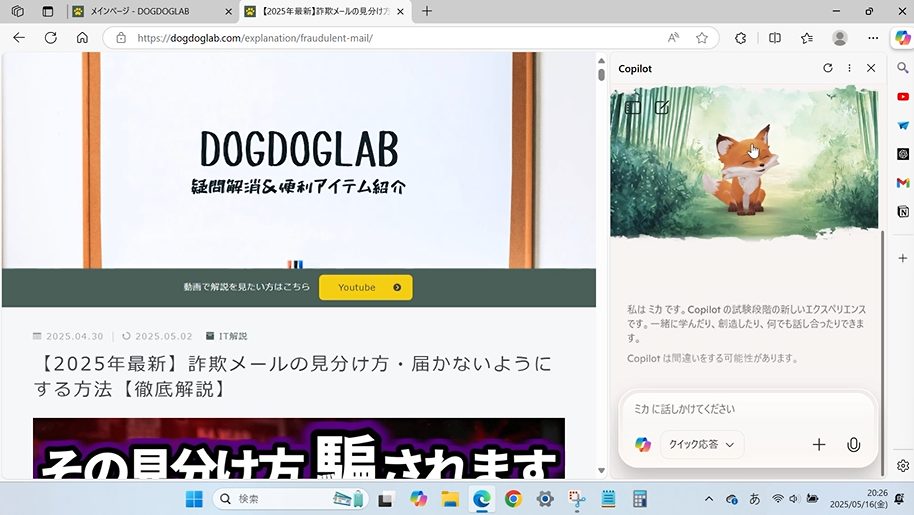Open the Copilot panel more options menu

849,68
